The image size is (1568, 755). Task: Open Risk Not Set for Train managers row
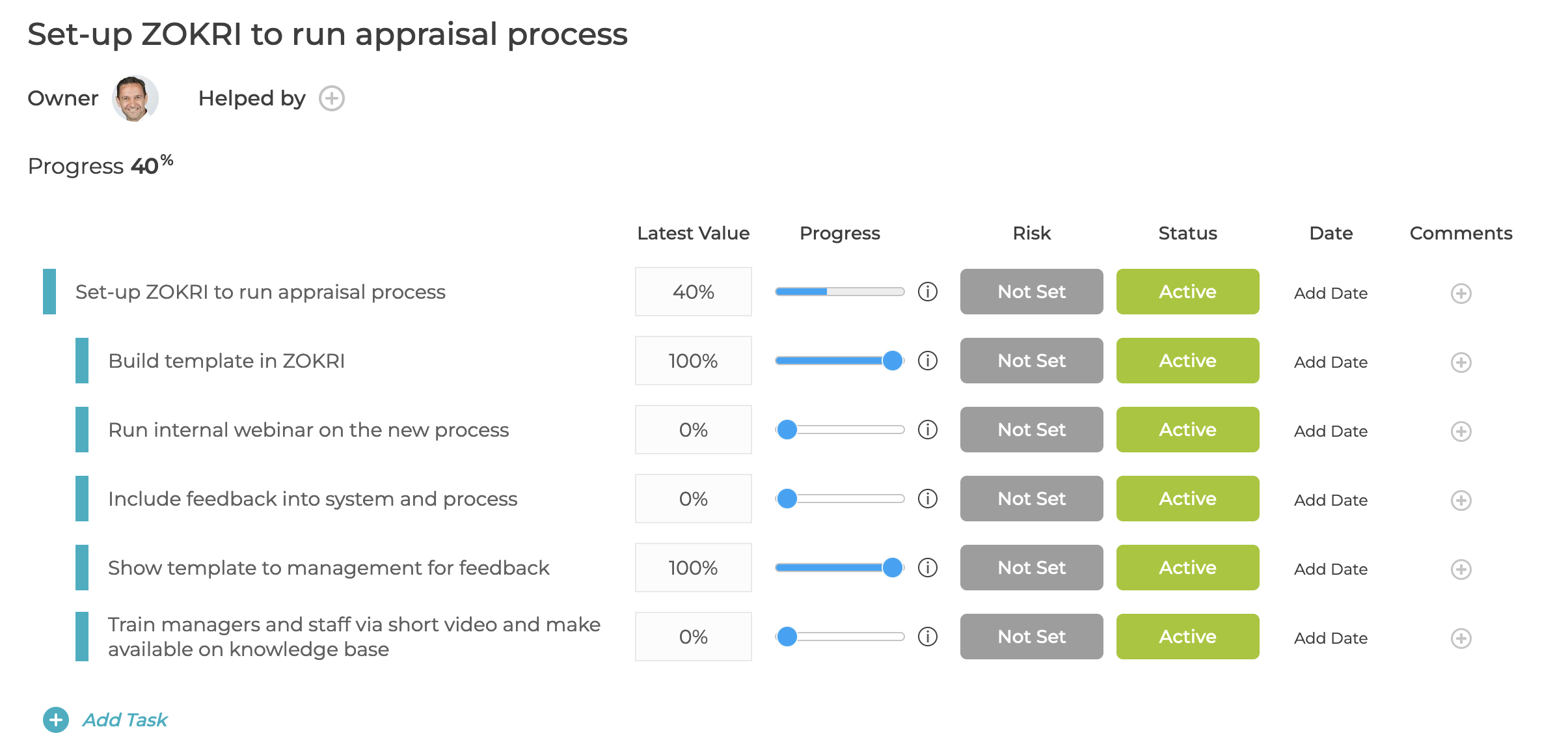[1032, 637]
